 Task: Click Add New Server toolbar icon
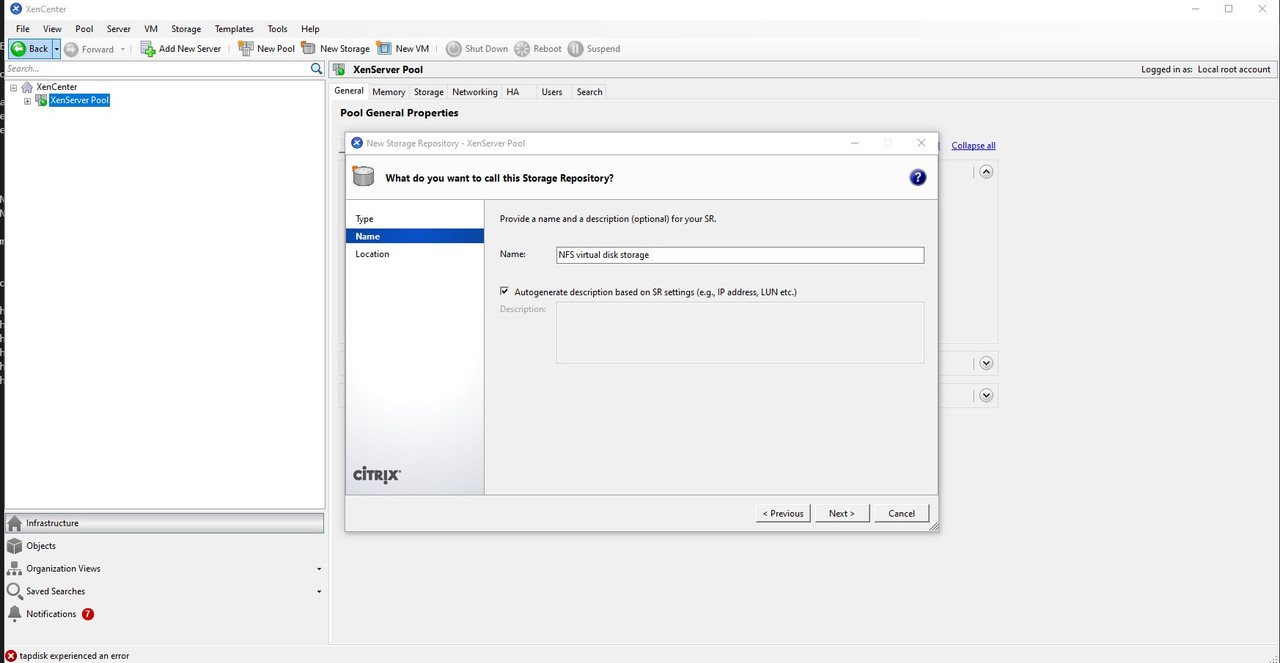pyautogui.click(x=148, y=48)
